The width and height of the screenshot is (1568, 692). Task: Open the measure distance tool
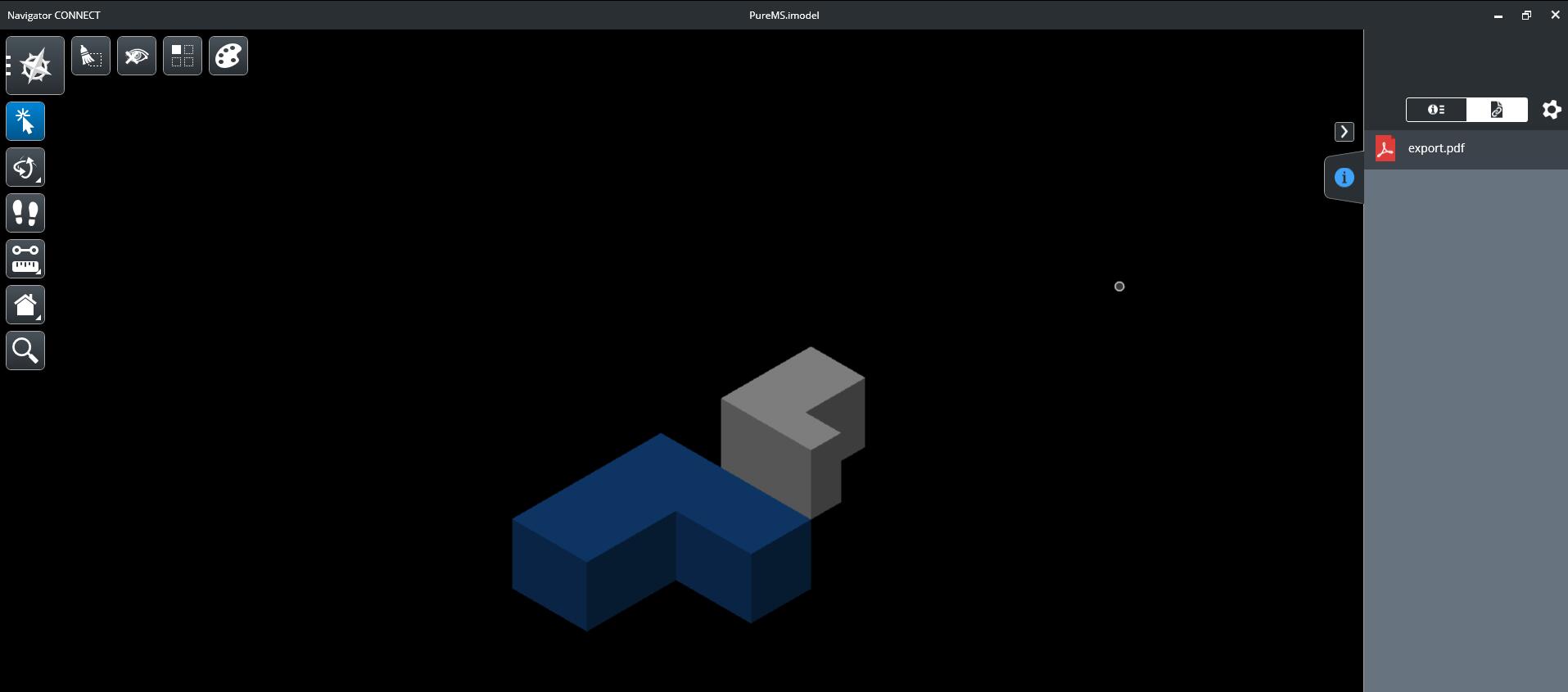click(25, 259)
